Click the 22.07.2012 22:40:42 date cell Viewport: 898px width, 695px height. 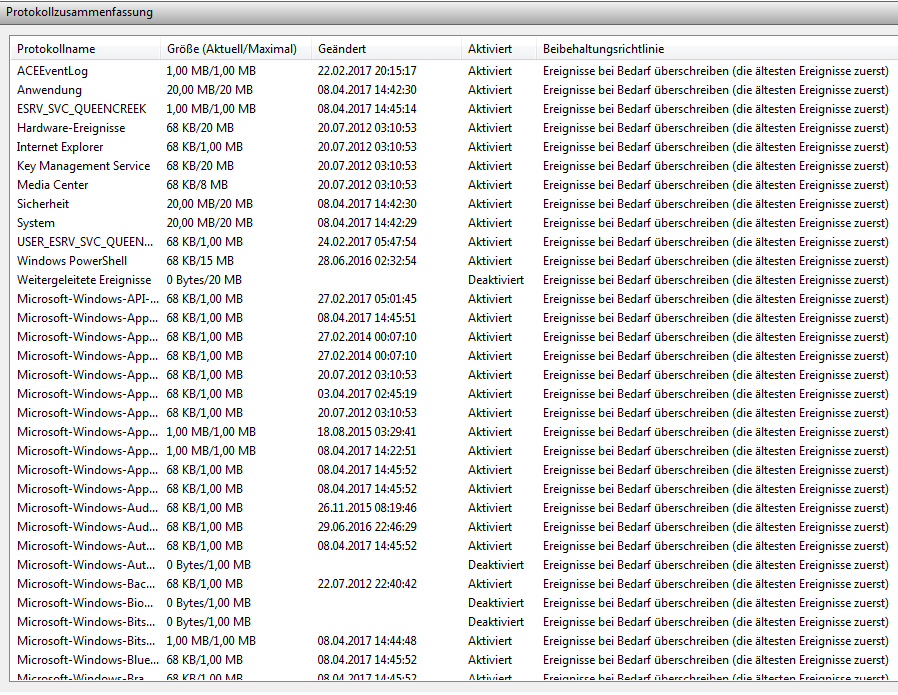point(367,584)
